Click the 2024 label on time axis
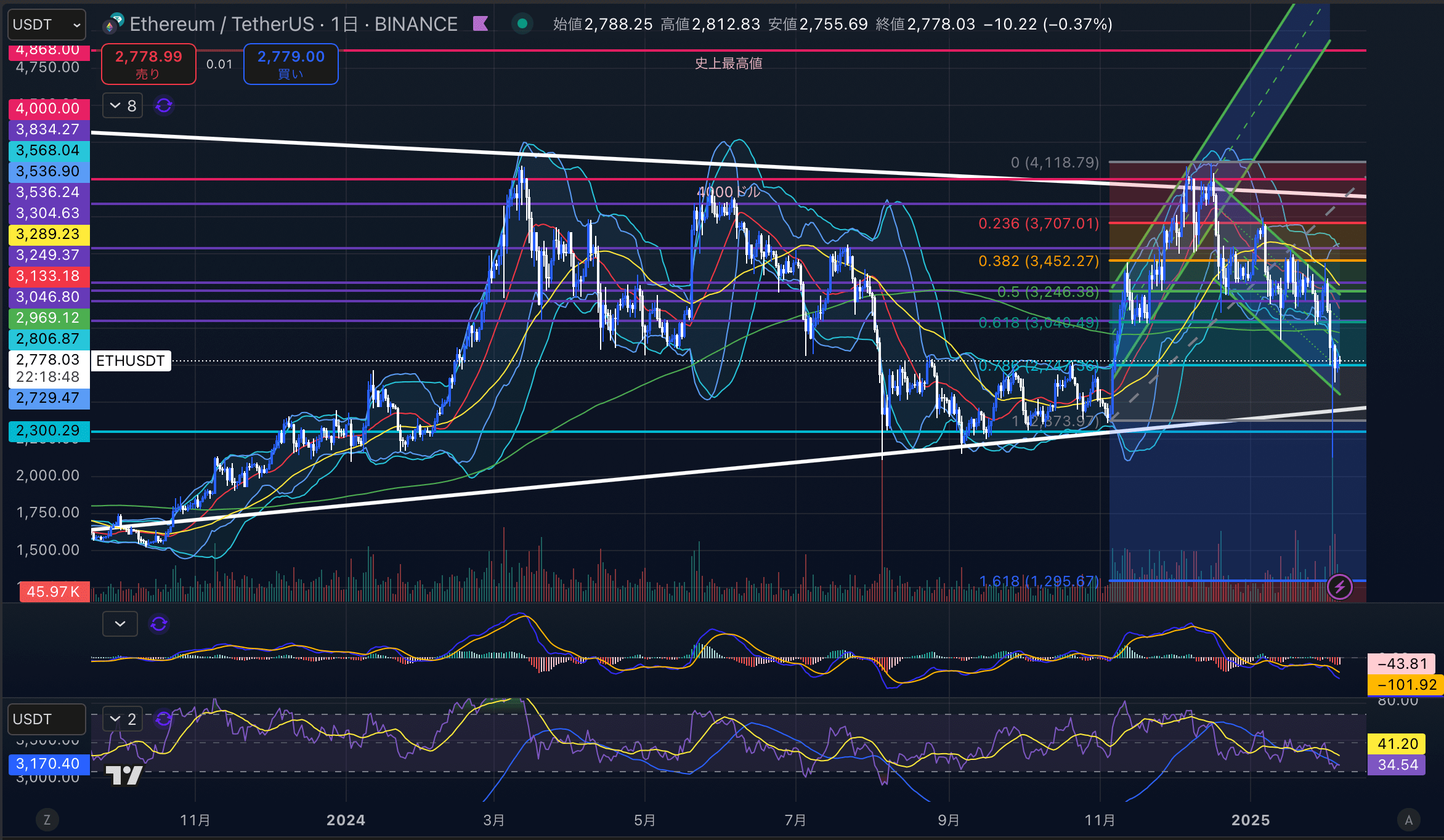 pos(346,820)
